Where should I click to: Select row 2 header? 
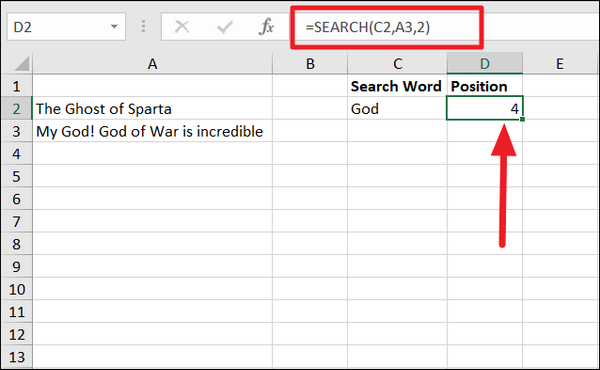click(x=17, y=109)
